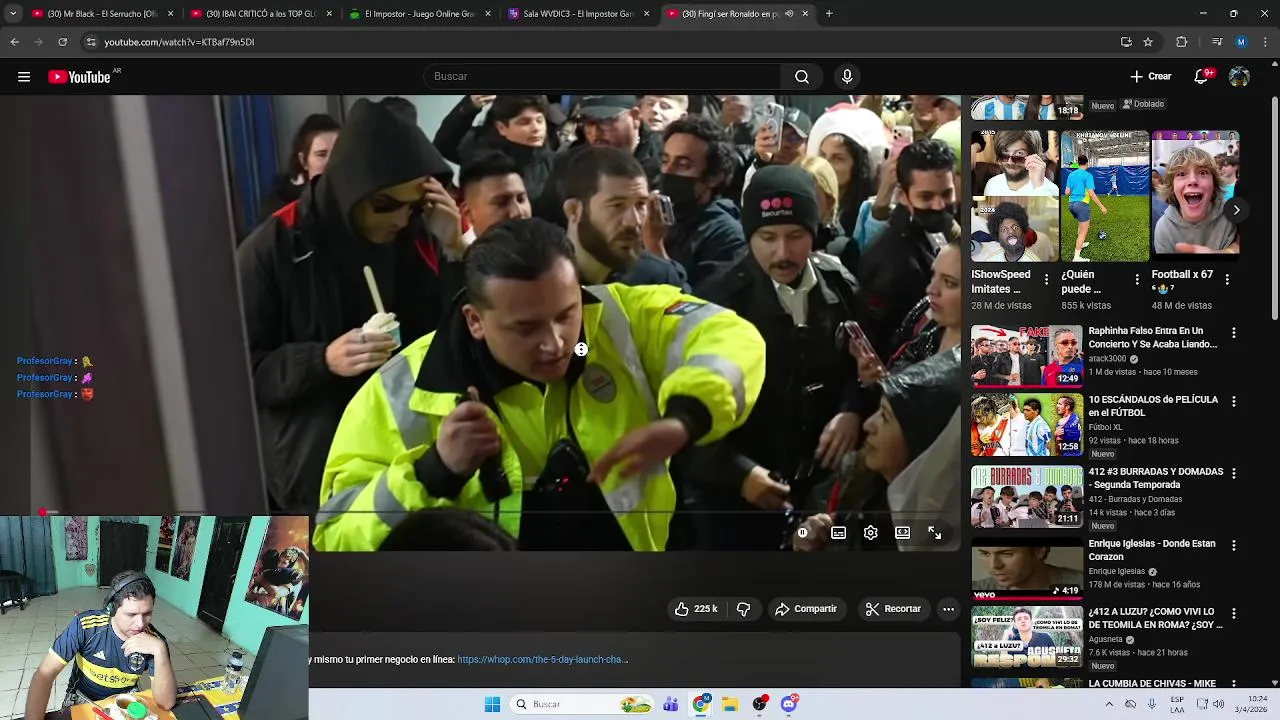Open OBS Studio from the taskbar
The width and height of the screenshot is (1280, 720).
tap(760, 704)
